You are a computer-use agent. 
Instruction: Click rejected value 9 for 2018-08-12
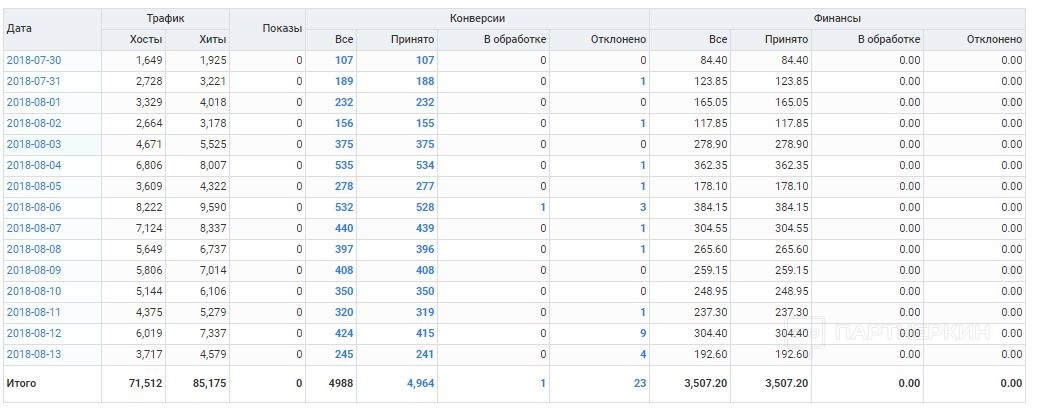[x=643, y=333]
